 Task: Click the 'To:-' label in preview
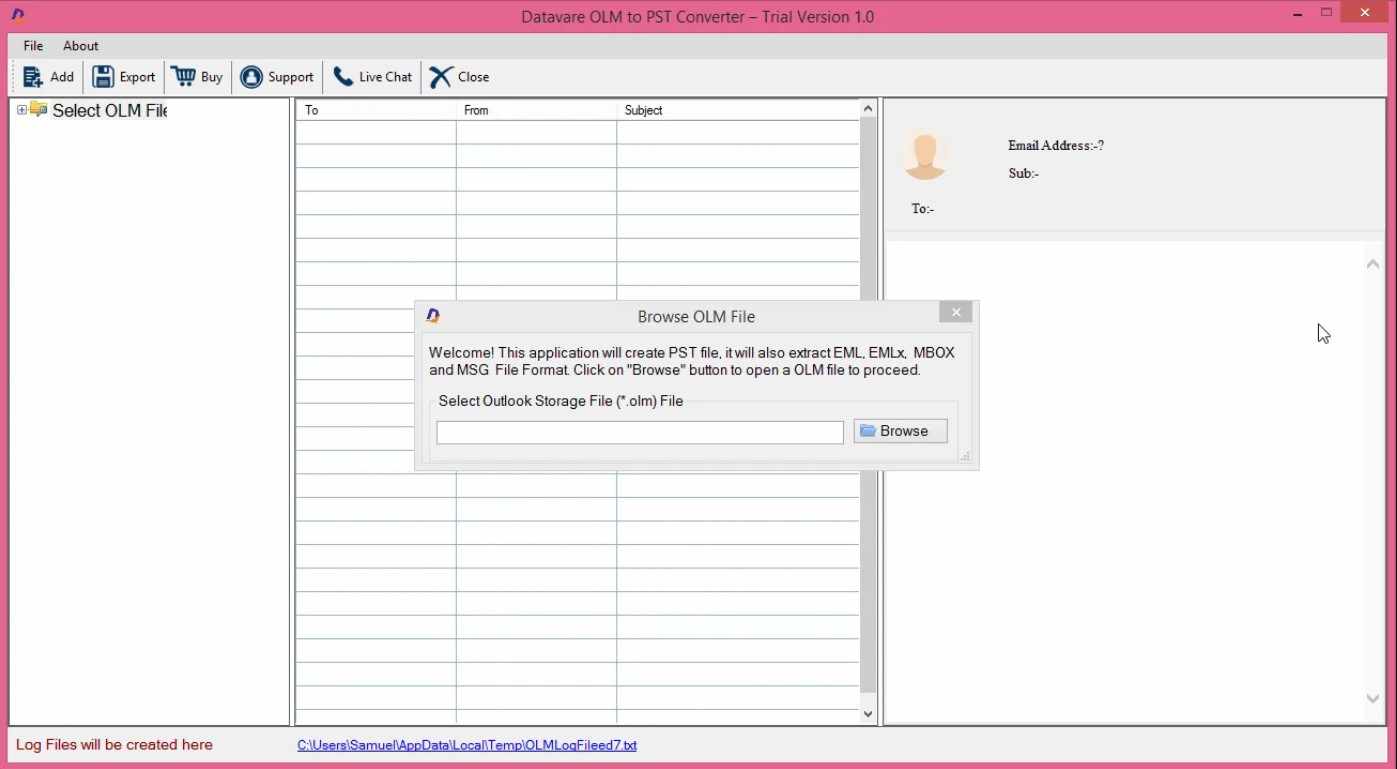click(923, 209)
